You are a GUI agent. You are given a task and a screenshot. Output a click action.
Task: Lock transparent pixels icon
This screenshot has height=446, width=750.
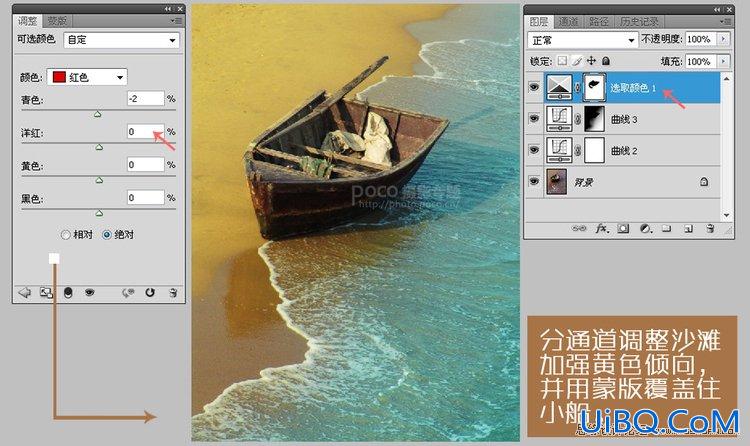click(x=562, y=61)
